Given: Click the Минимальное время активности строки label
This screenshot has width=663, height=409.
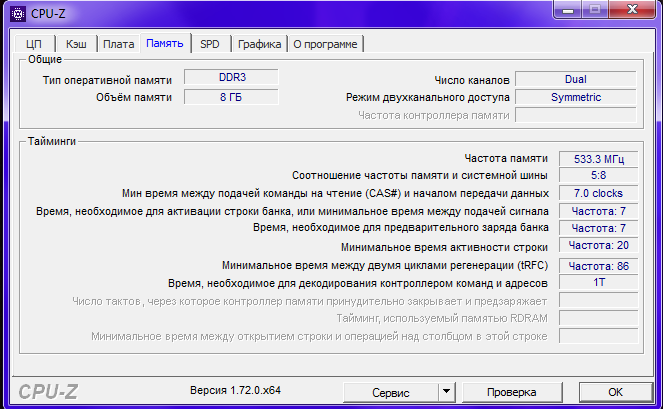Looking at the screenshot, I should click(x=444, y=247).
